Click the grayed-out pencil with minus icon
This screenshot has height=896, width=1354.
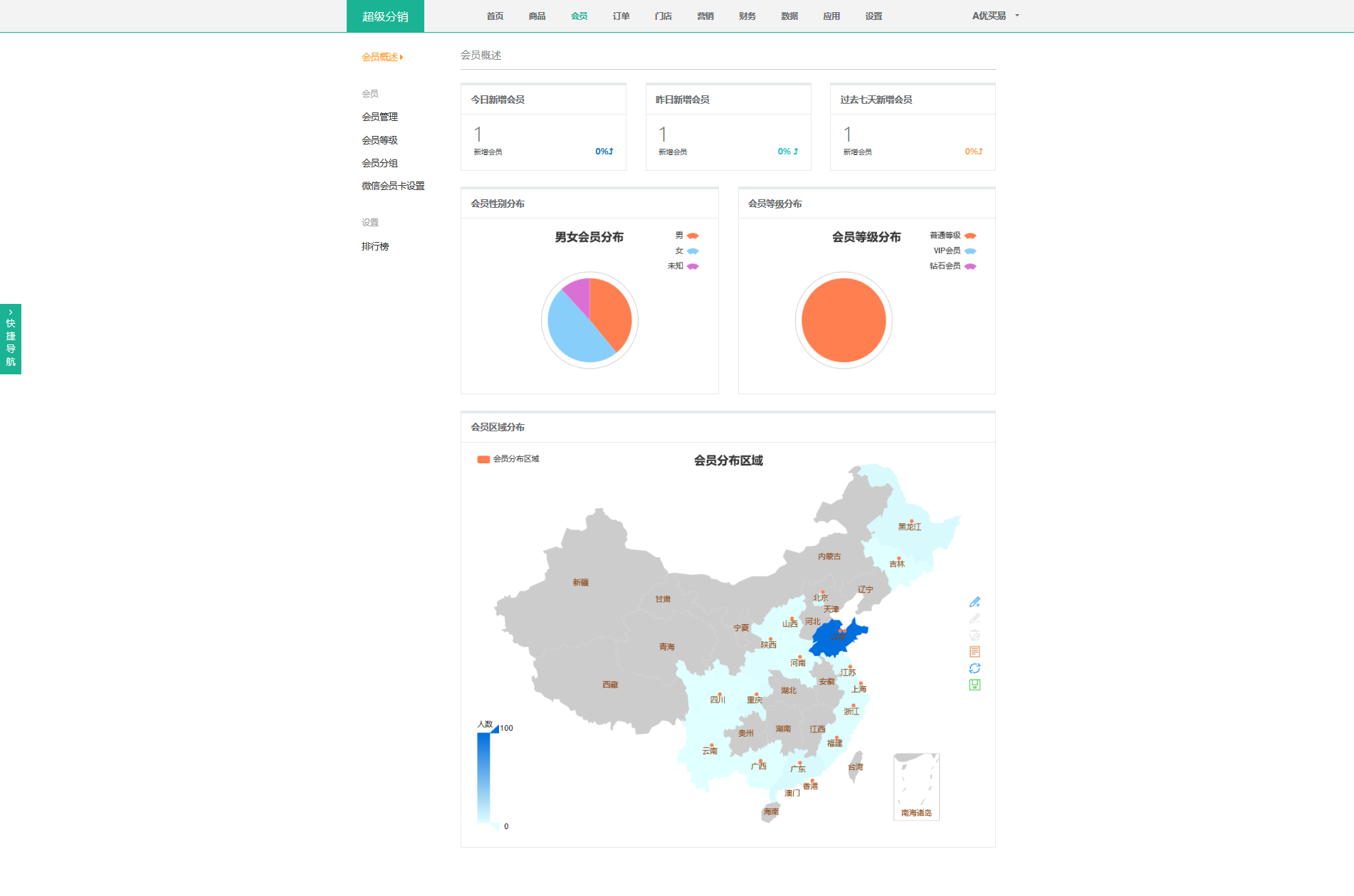975,618
